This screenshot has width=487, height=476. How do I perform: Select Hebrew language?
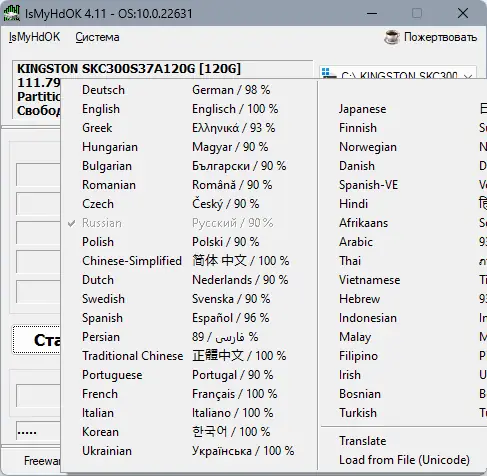403,299
